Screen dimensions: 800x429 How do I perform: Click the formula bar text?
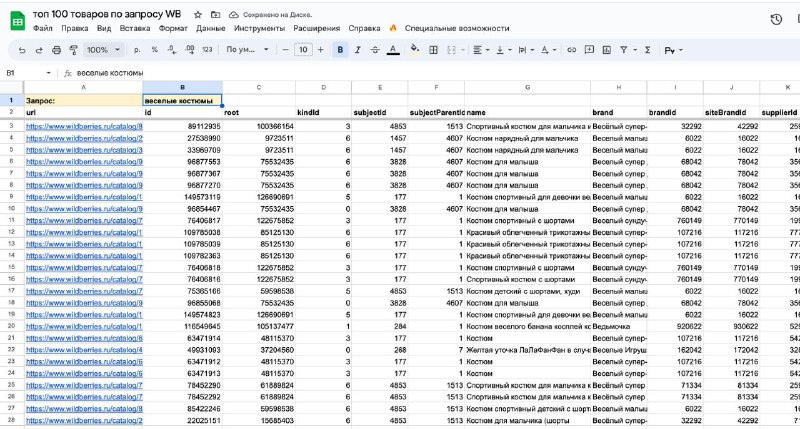tap(110, 73)
